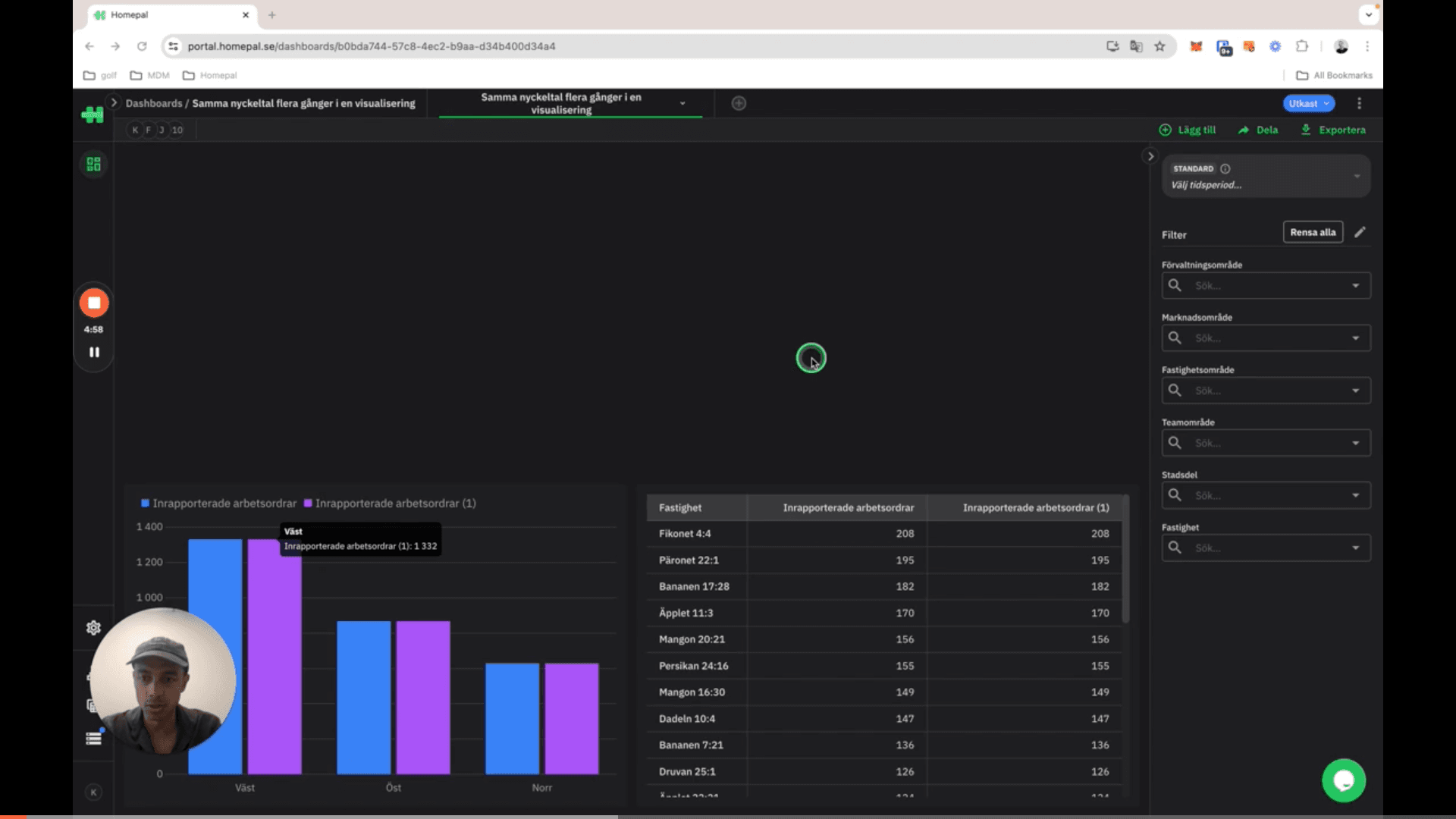Click the Rensa alla button

click(1313, 232)
